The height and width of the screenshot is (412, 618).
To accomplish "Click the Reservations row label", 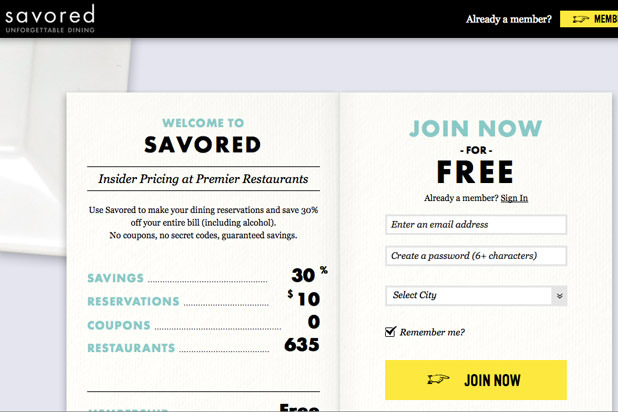I will coord(133,301).
